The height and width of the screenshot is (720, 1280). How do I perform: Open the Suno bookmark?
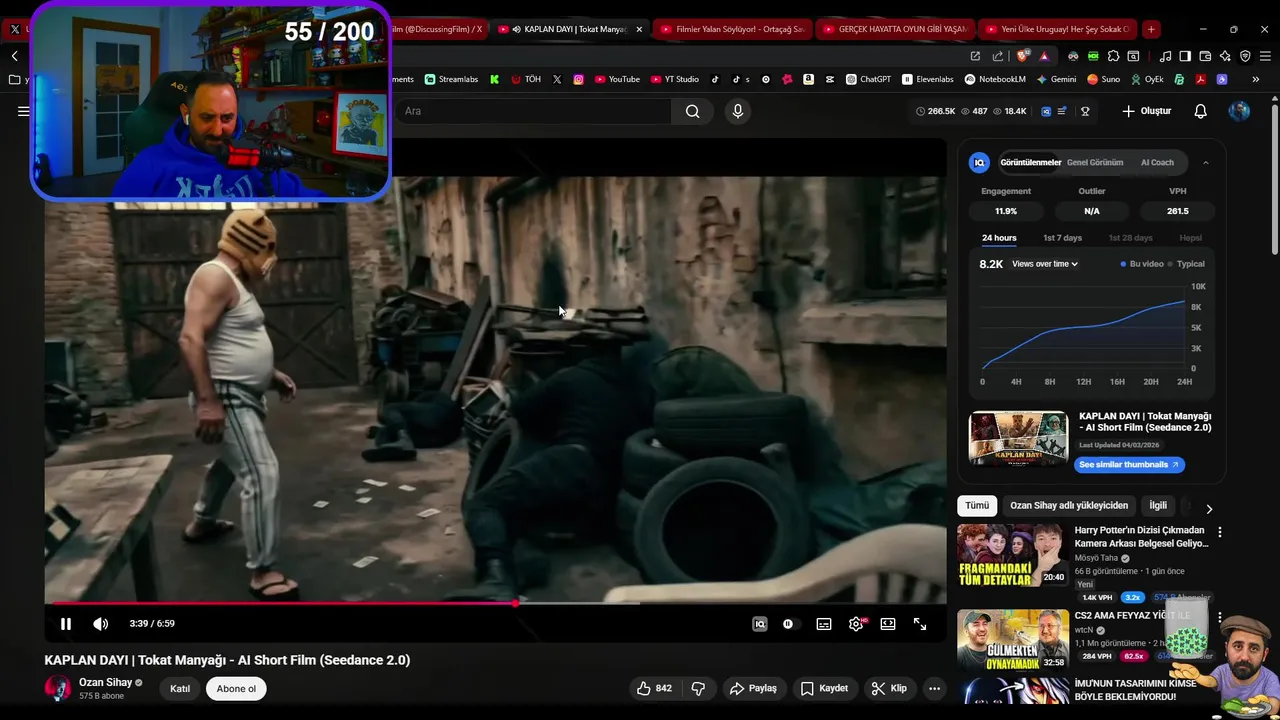pos(1103,79)
